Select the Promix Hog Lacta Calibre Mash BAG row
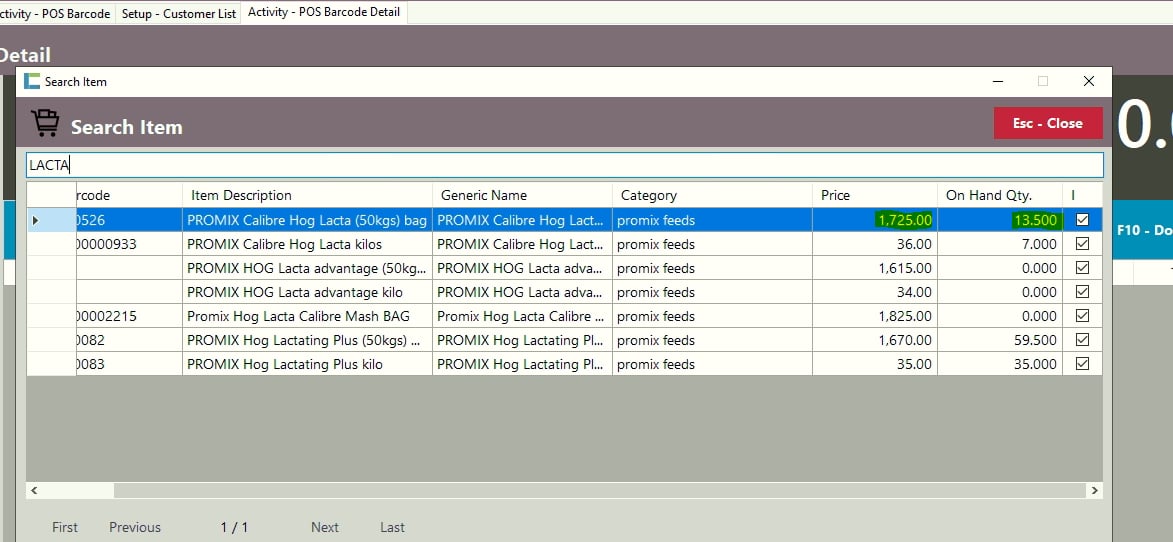1173x542 pixels. pyautogui.click(x=298, y=316)
